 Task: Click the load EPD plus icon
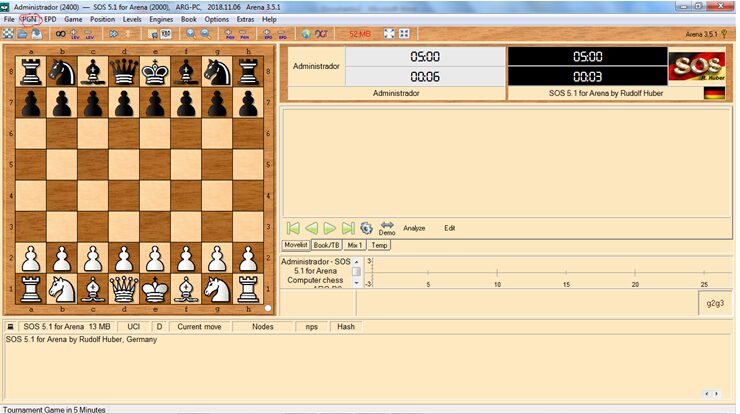(268, 34)
